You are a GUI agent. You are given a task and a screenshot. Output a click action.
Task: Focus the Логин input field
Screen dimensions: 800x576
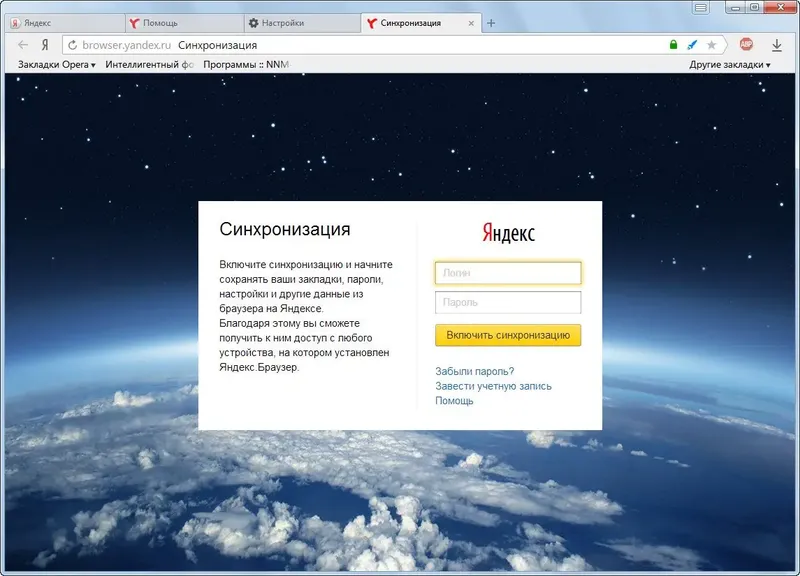click(x=508, y=273)
